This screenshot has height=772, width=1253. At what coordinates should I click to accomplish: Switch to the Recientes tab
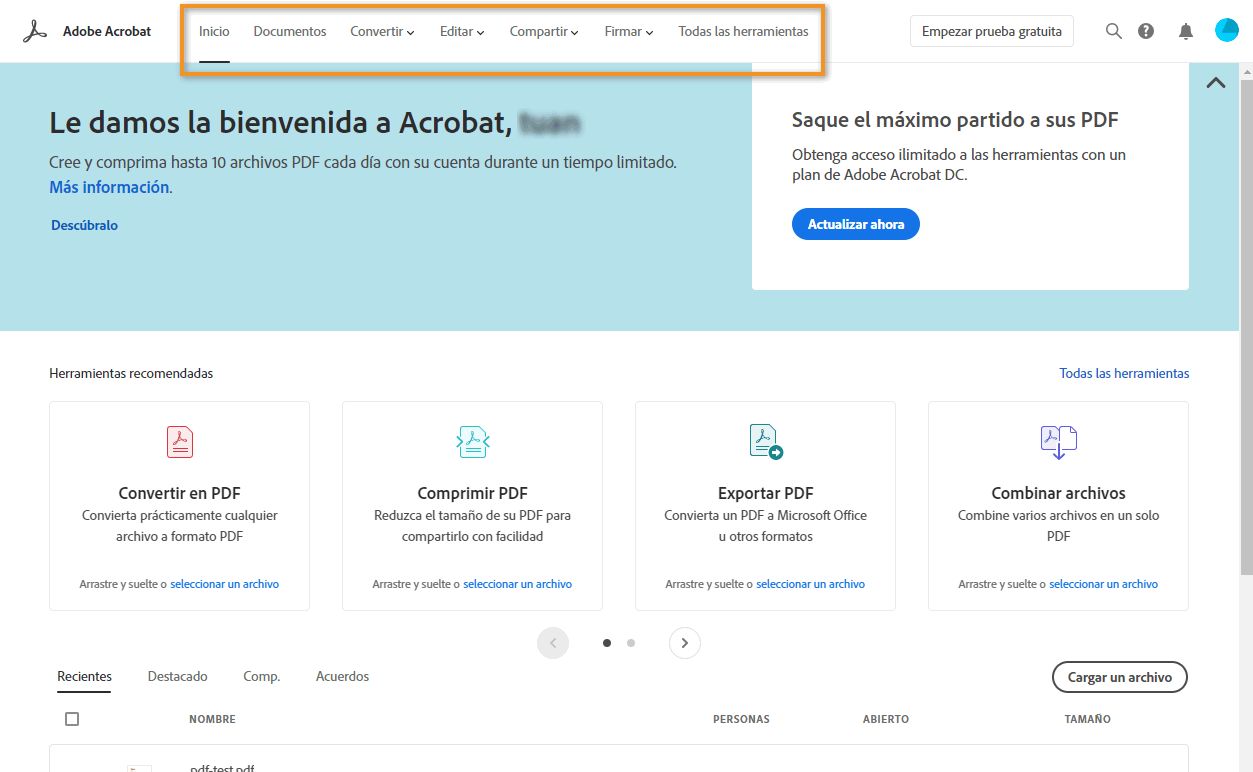coord(84,677)
